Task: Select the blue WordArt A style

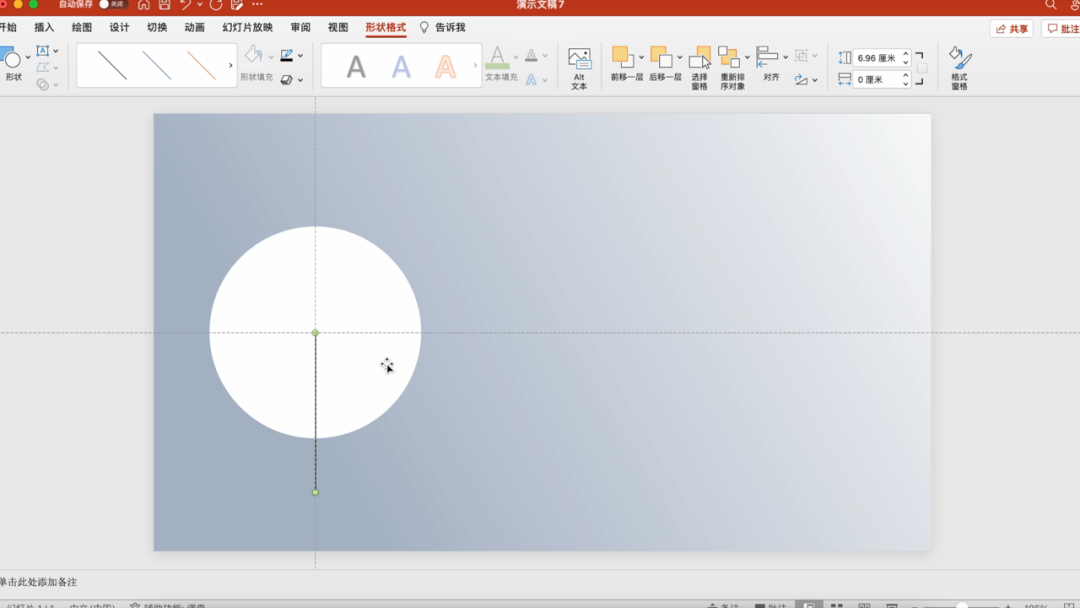Action: point(401,67)
